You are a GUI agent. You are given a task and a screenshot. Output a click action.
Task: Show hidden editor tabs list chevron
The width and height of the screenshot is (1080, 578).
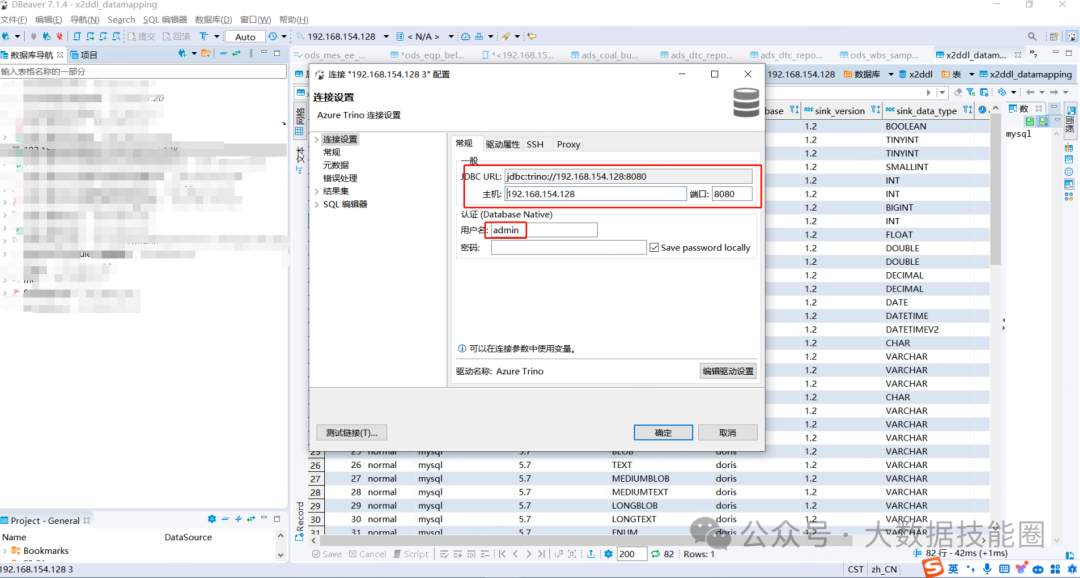[x=1032, y=54]
